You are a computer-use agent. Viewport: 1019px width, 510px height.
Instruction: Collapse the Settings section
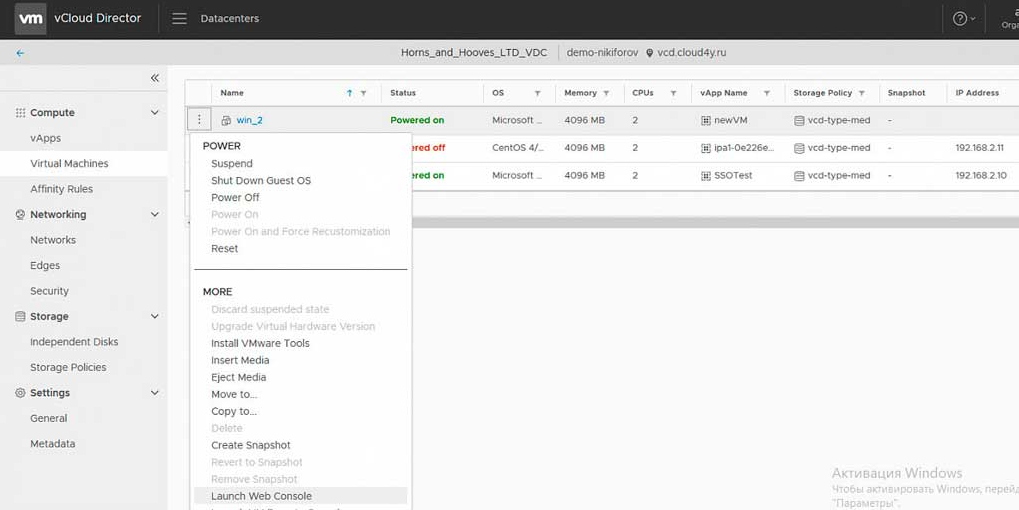(x=155, y=392)
